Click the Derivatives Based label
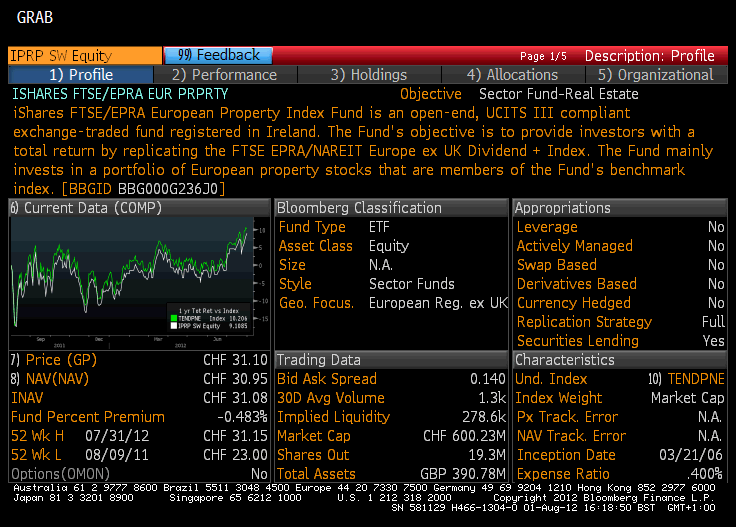 click(577, 284)
